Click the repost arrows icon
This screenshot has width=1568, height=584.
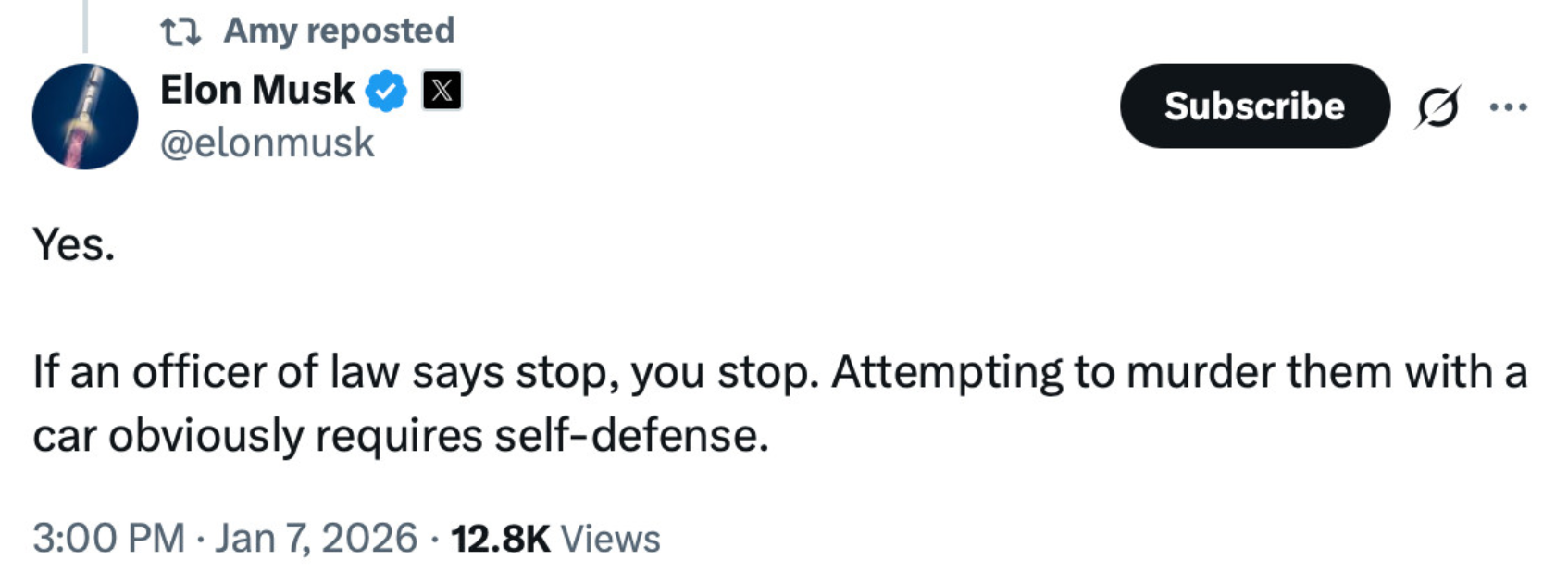(180, 32)
